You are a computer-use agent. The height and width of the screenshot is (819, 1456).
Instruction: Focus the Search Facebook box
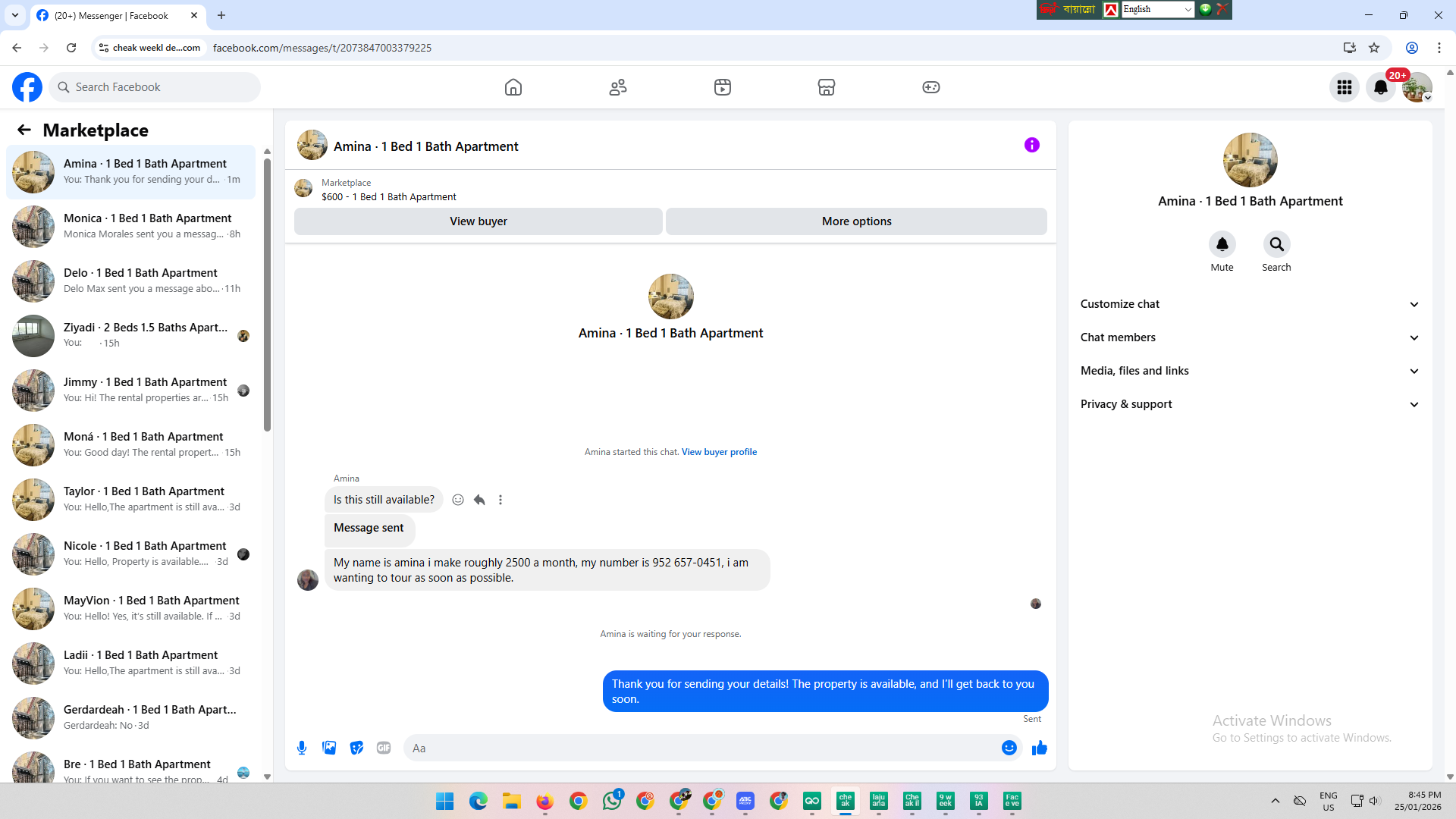155,87
